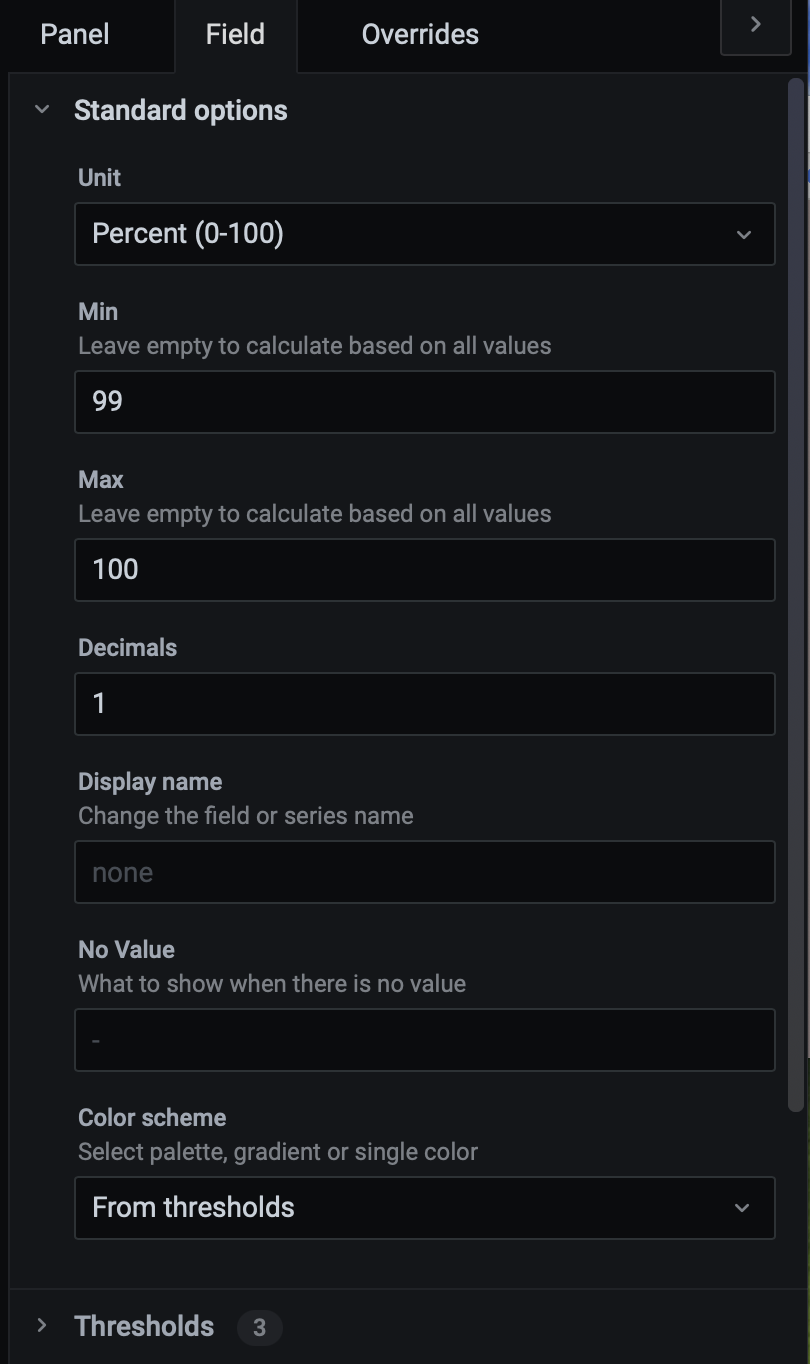
Task: Click the From thresholds color scheme field
Action: (425, 1208)
